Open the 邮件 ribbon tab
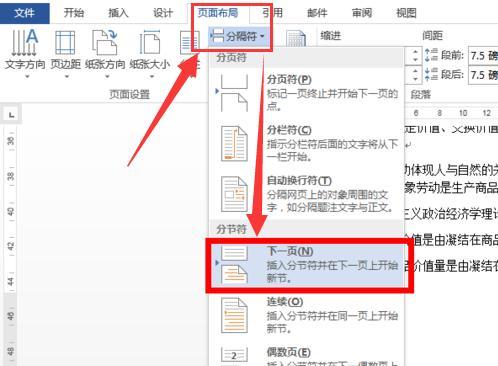The height and width of the screenshot is (366, 498). click(317, 13)
